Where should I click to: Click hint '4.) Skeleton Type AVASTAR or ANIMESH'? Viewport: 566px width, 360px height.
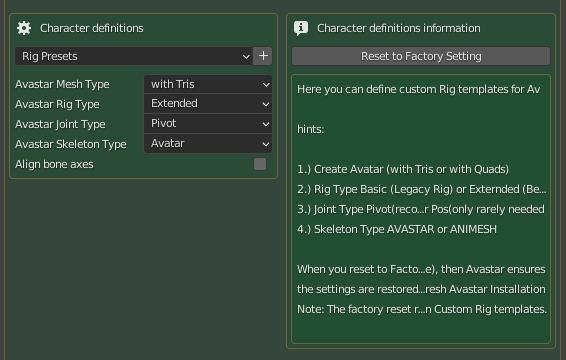(x=397, y=229)
